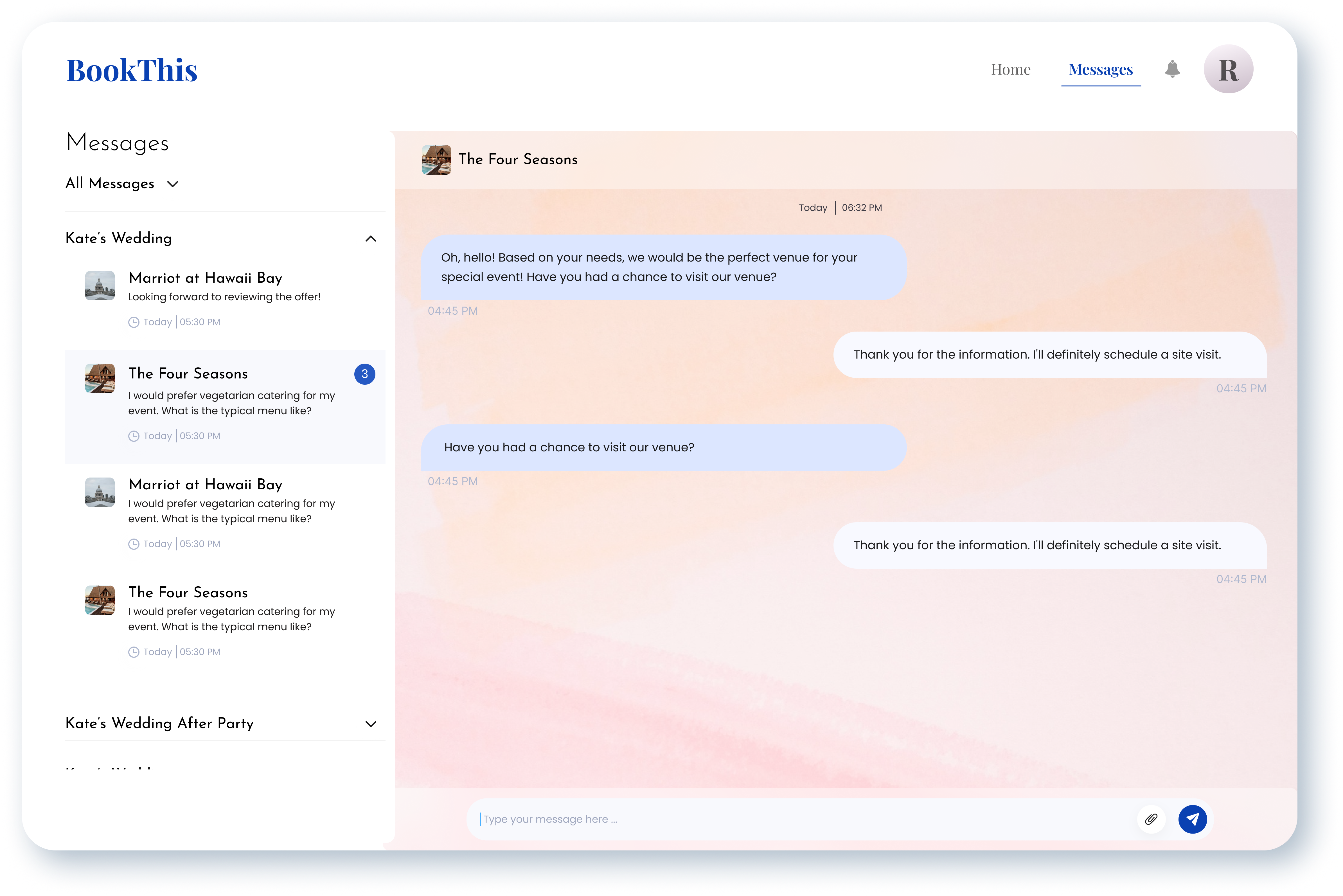Select the Messages navigation tab
The width and height of the screenshot is (1343, 896).
(x=1101, y=69)
